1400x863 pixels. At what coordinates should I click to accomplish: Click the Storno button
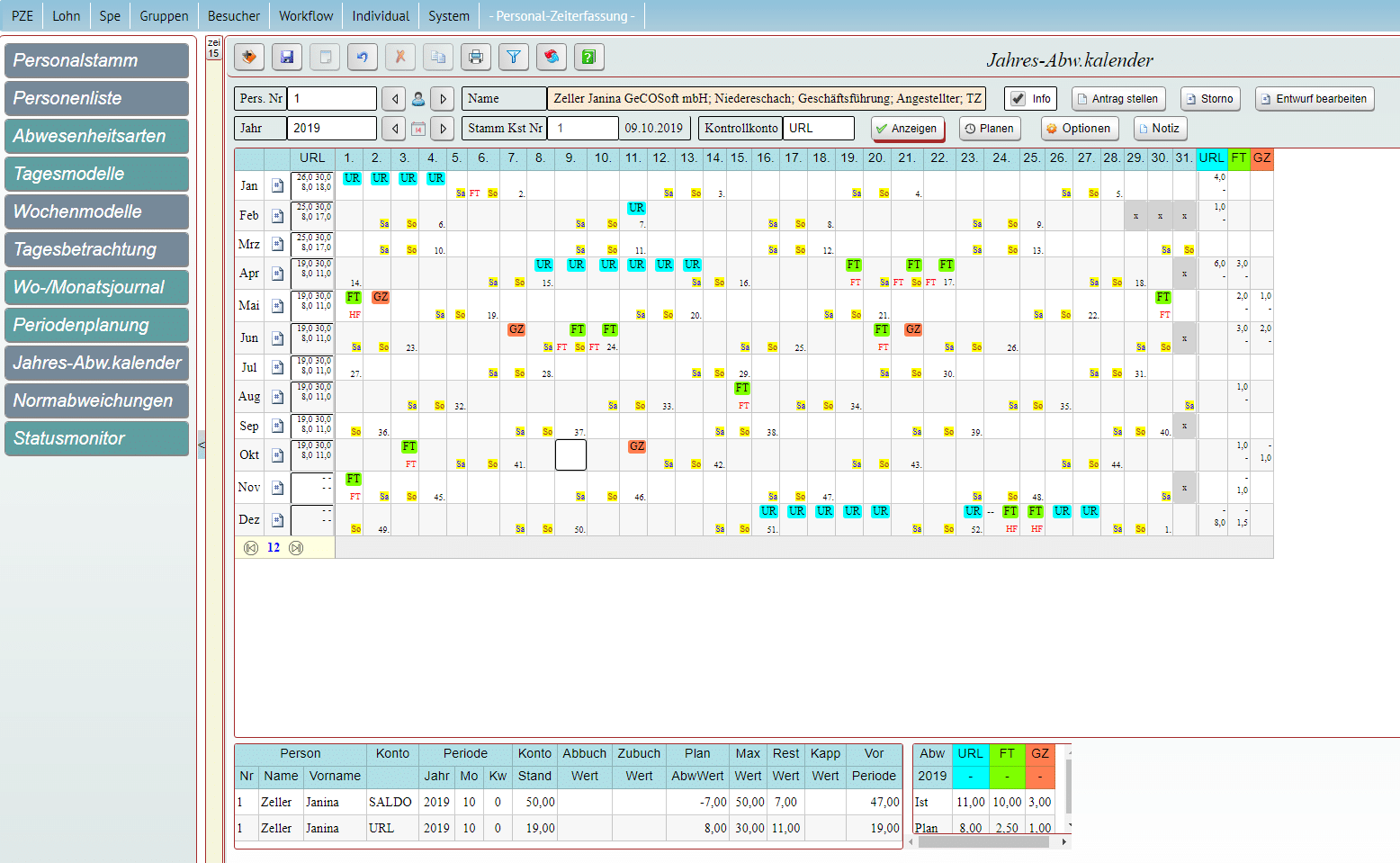coord(1210,99)
